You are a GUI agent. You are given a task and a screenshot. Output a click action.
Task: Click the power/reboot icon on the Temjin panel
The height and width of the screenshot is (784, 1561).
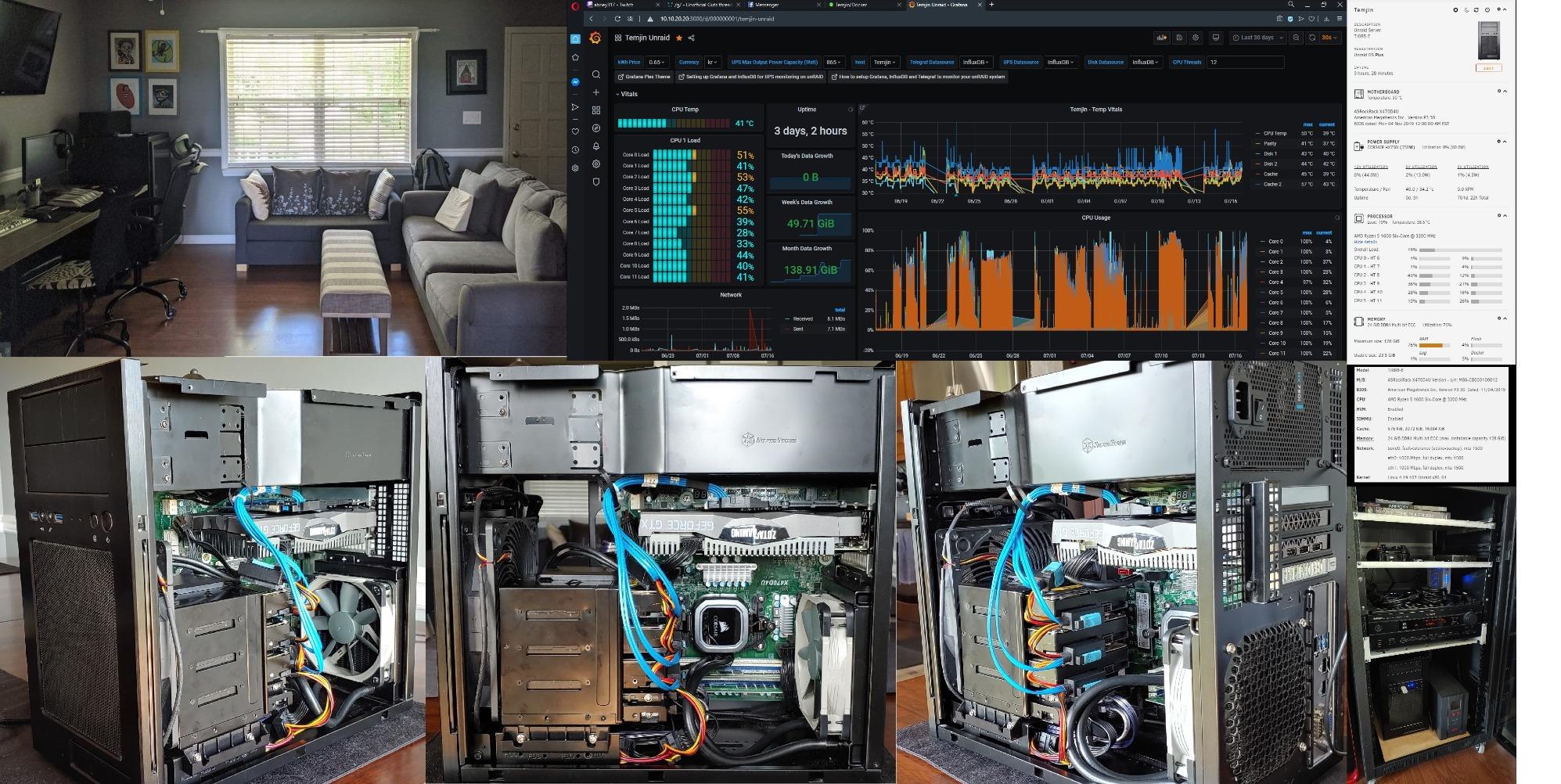pos(1487,10)
